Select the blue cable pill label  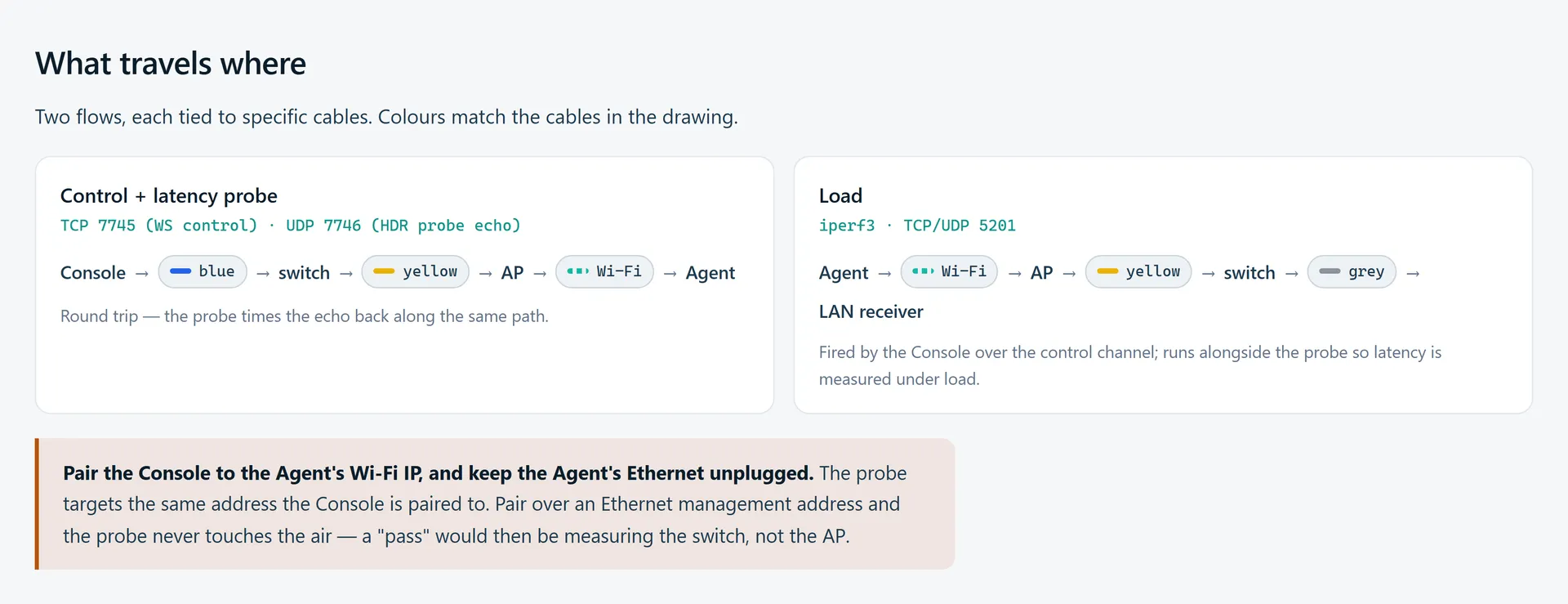tap(216, 271)
